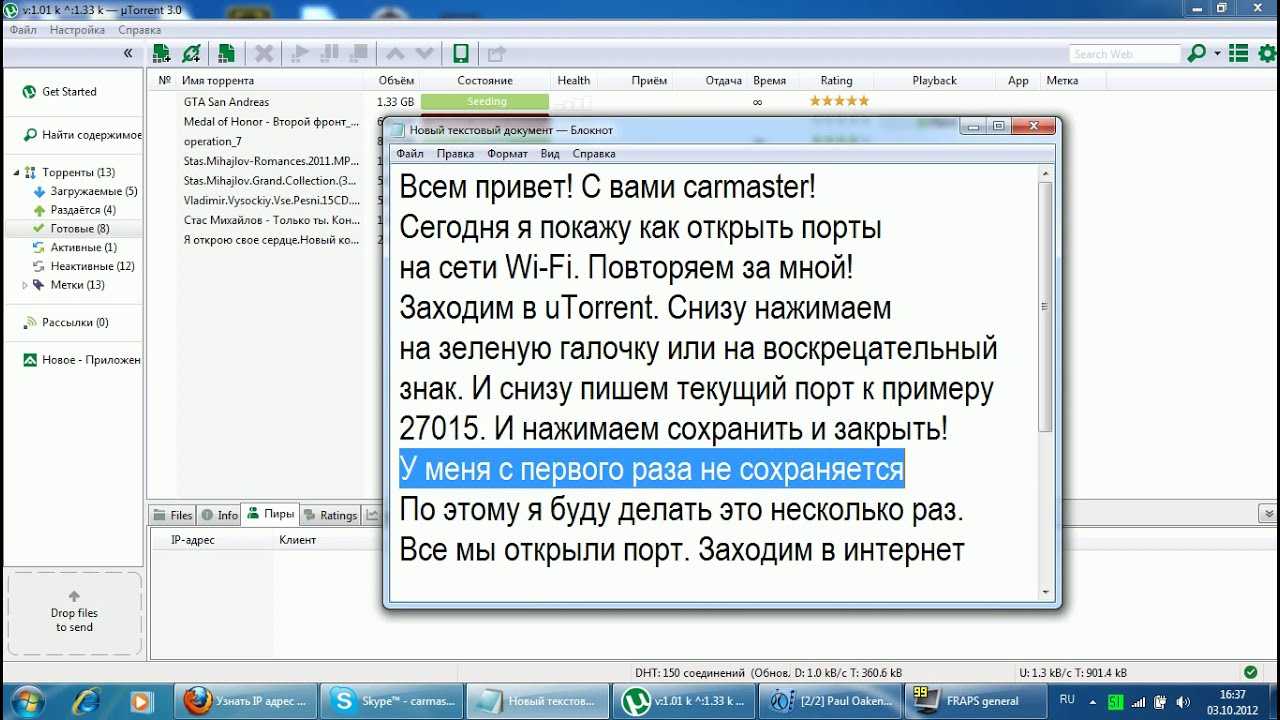Open the uTorrent Remote device icon
The height and width of the screenshot is (720, 1280).
pyautogui.click(x=460, y=54)
